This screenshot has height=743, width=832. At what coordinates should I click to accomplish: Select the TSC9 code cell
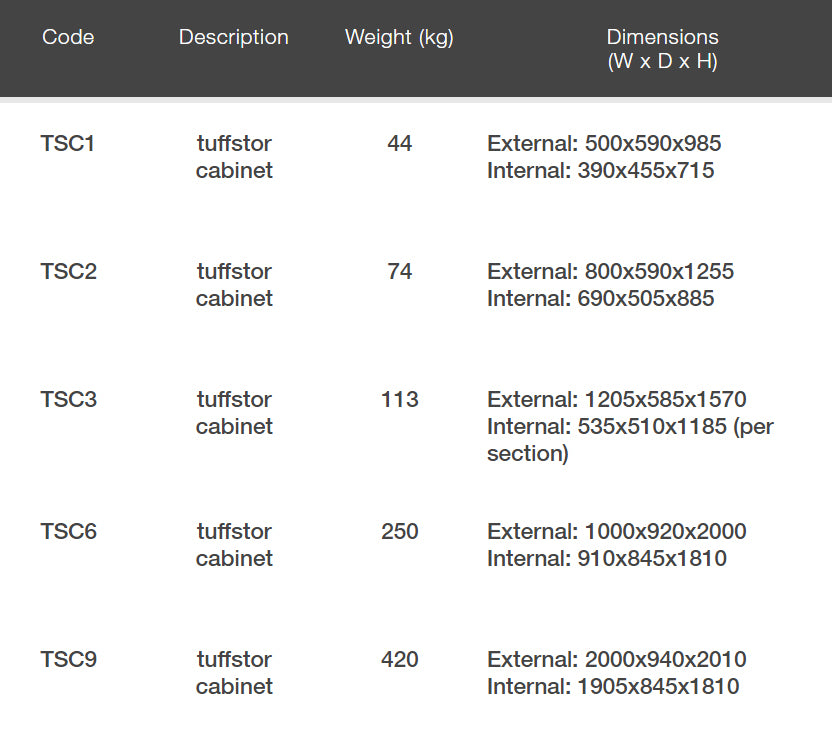click(x=68, y=660)
